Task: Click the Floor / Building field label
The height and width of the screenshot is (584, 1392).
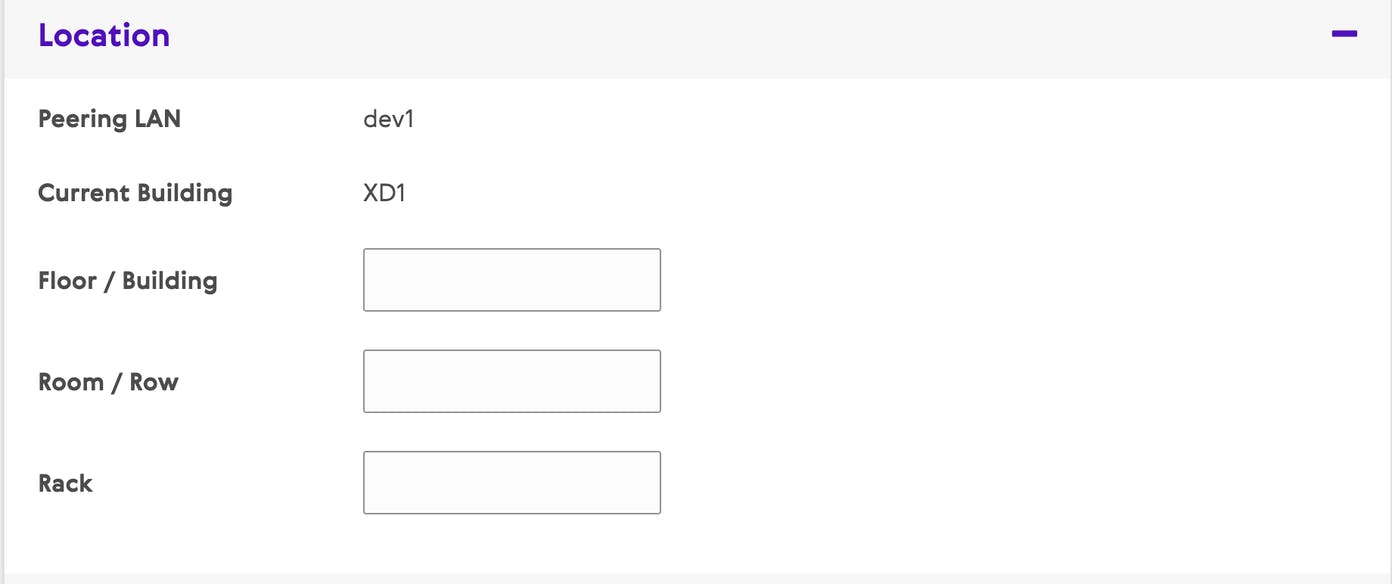Action: pyautogui.click(x=127, y=281)
